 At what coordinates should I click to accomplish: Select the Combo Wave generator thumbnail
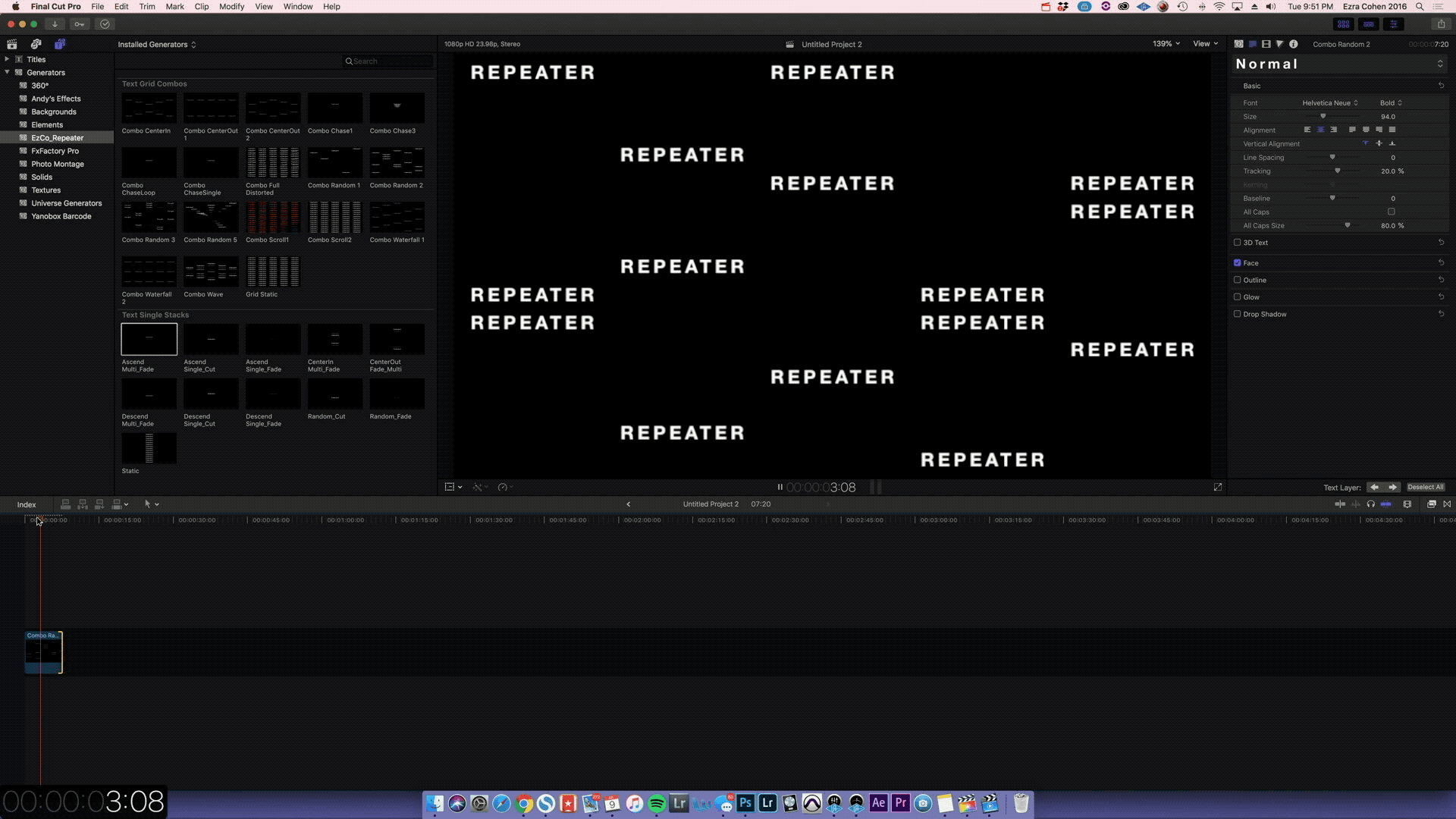pyautogui.click(x=211, y=271)
